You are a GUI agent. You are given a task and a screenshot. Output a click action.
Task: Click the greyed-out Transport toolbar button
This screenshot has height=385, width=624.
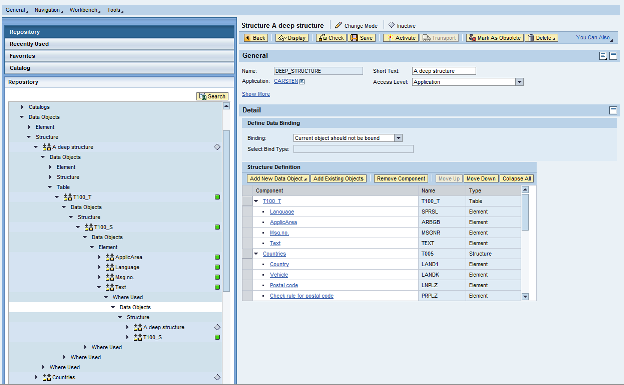click(440, 38)
